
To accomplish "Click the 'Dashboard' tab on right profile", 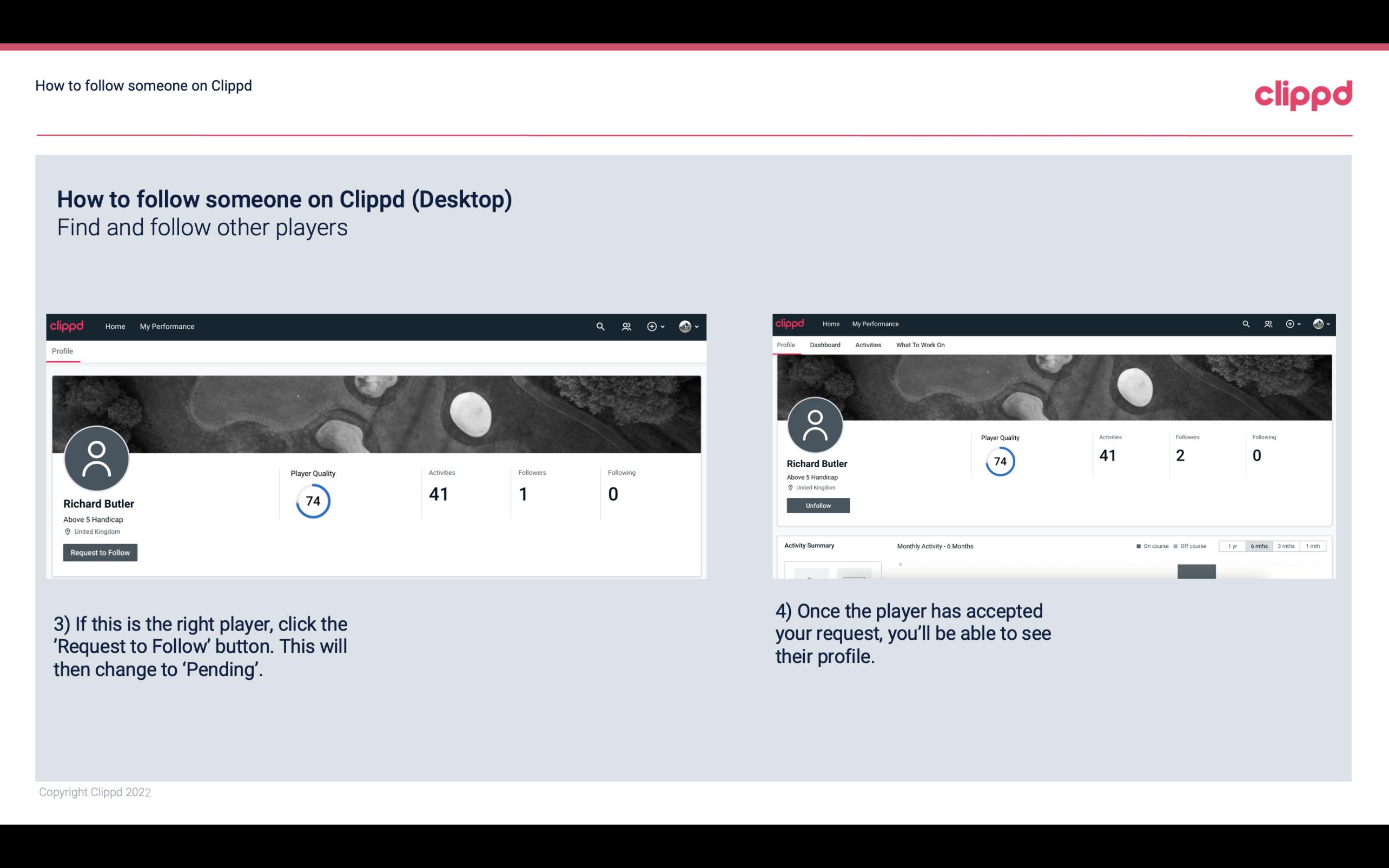I will pos(824,344).
